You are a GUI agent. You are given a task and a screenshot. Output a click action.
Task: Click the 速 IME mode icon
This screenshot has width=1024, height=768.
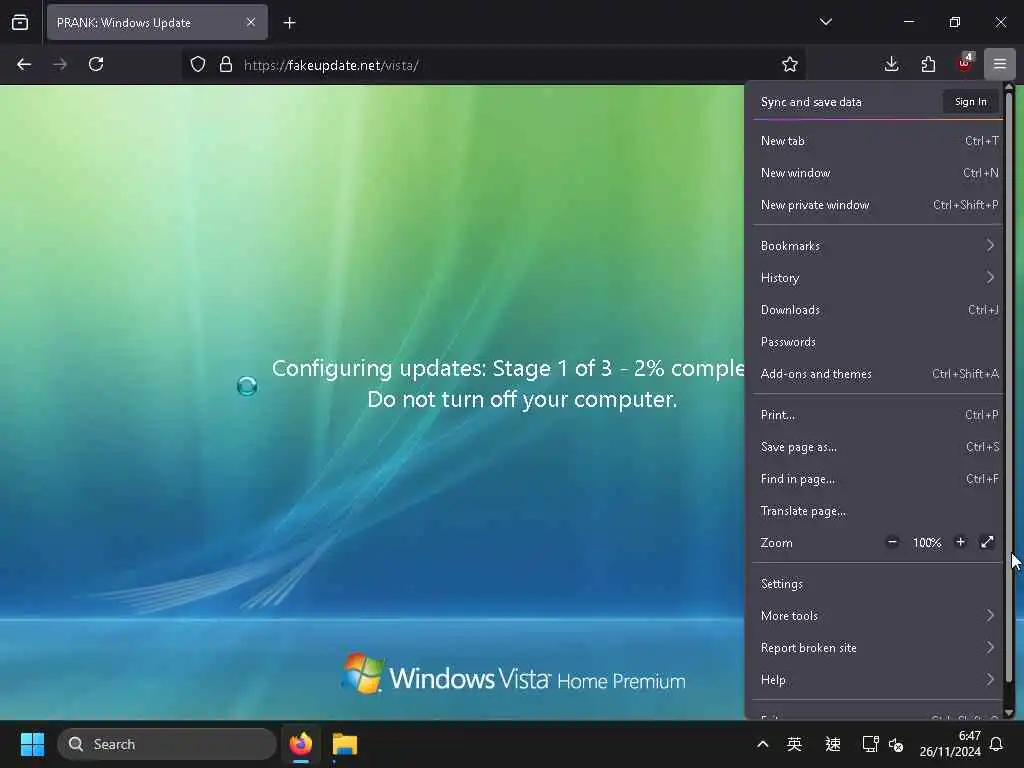pos(833,744)
